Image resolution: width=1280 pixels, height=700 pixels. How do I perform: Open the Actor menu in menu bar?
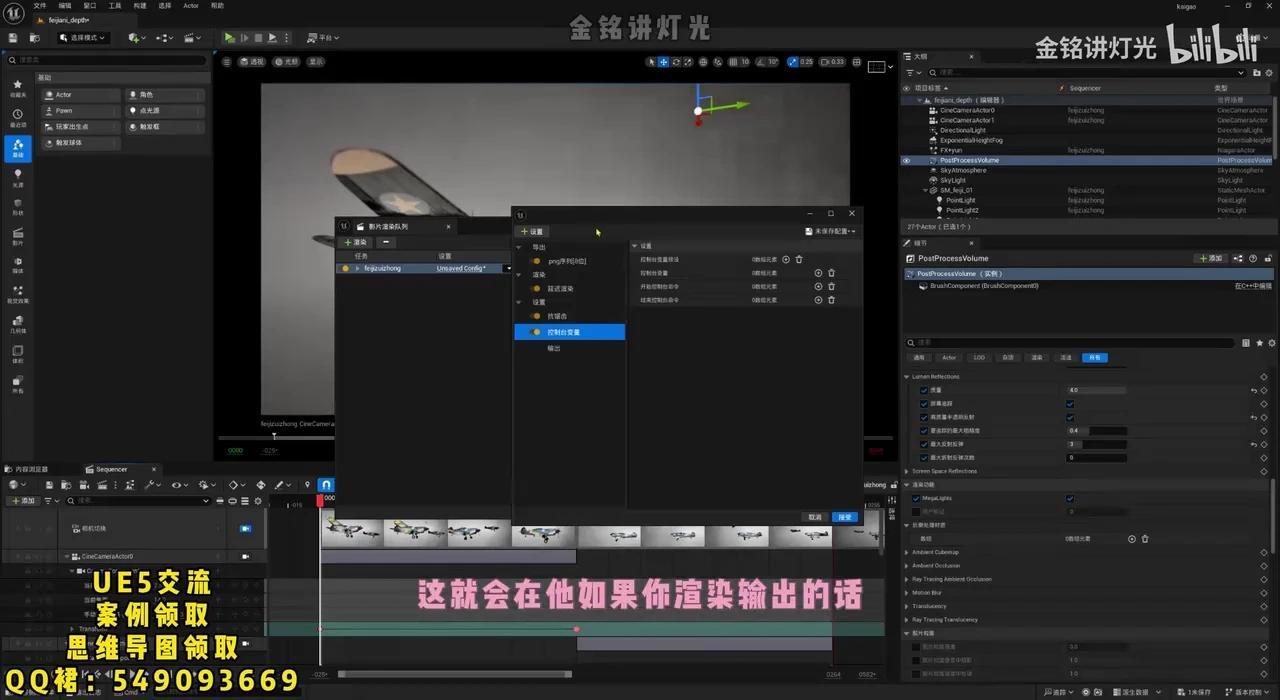click(x=191, y=6)
